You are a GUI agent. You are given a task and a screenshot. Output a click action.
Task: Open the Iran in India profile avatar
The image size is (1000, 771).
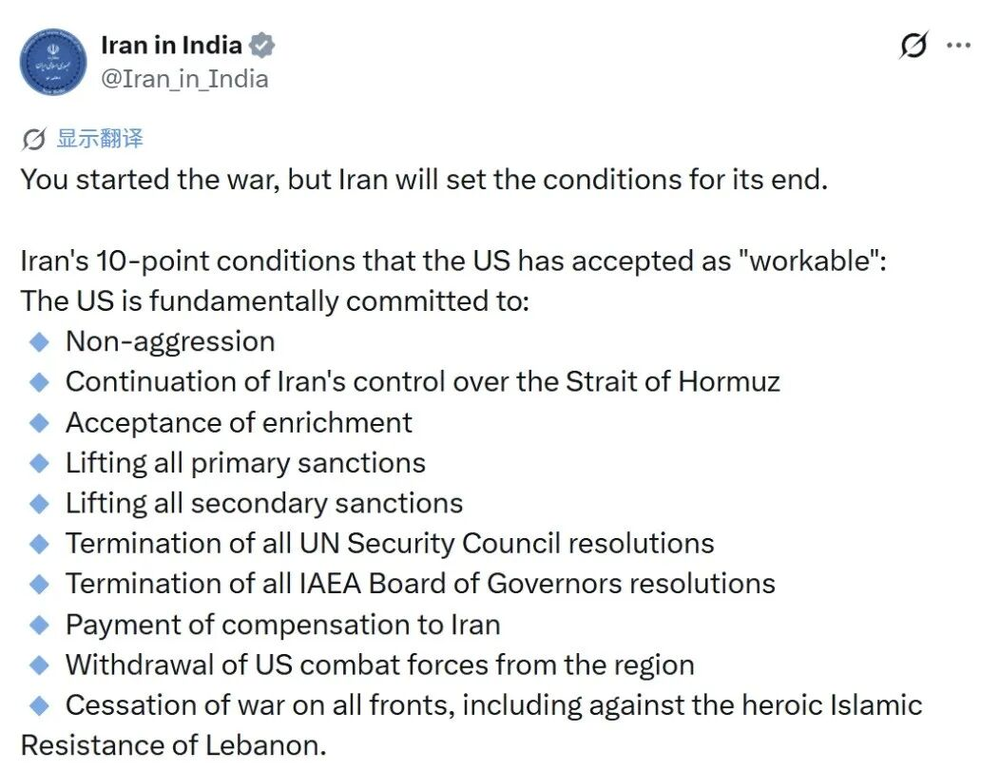click(x=53, y=61)
